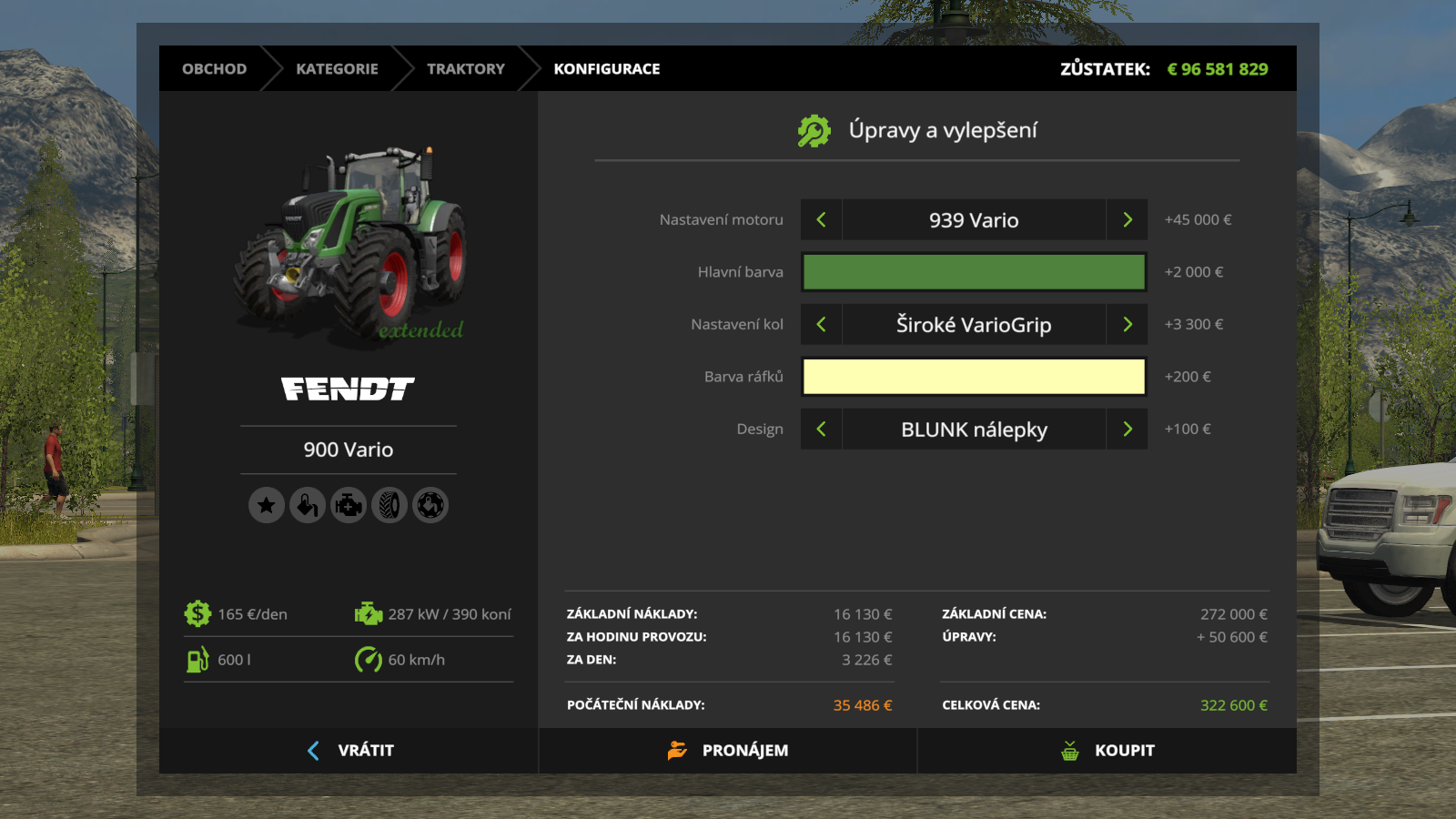Click the engine power icon
This screenshot has height=819, width=1456.
click(369, 613)
